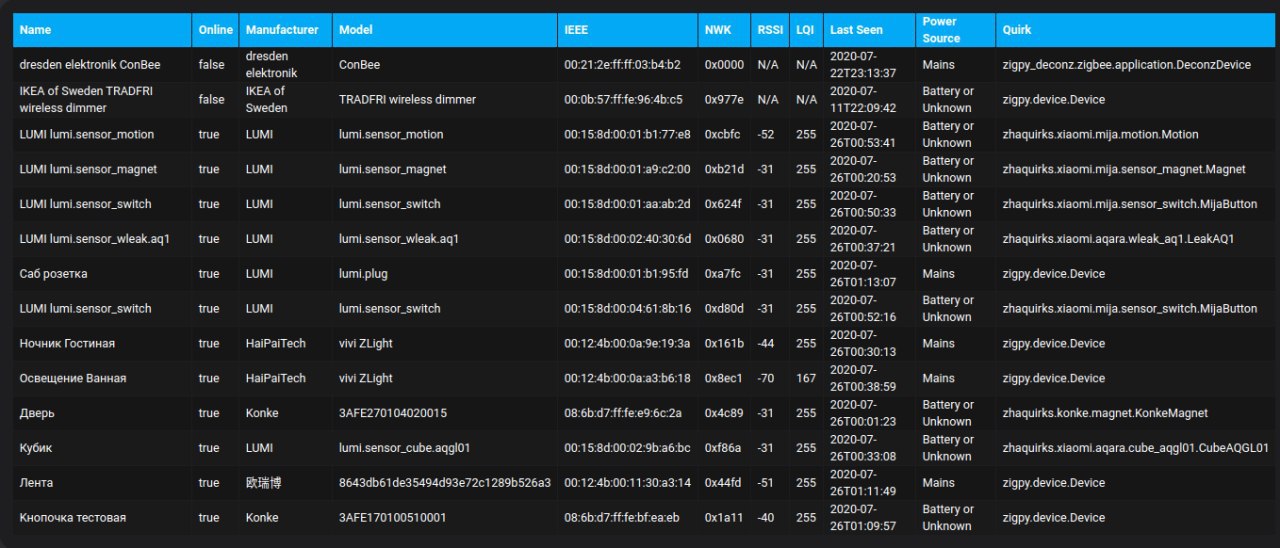This screenshot has width=1280, height=548.
Task: Click the quirk zhaquirks.xiaomi.mija.sensor_magnet.Magnet
Action: pyautogui.click(x=1124, y=170)
